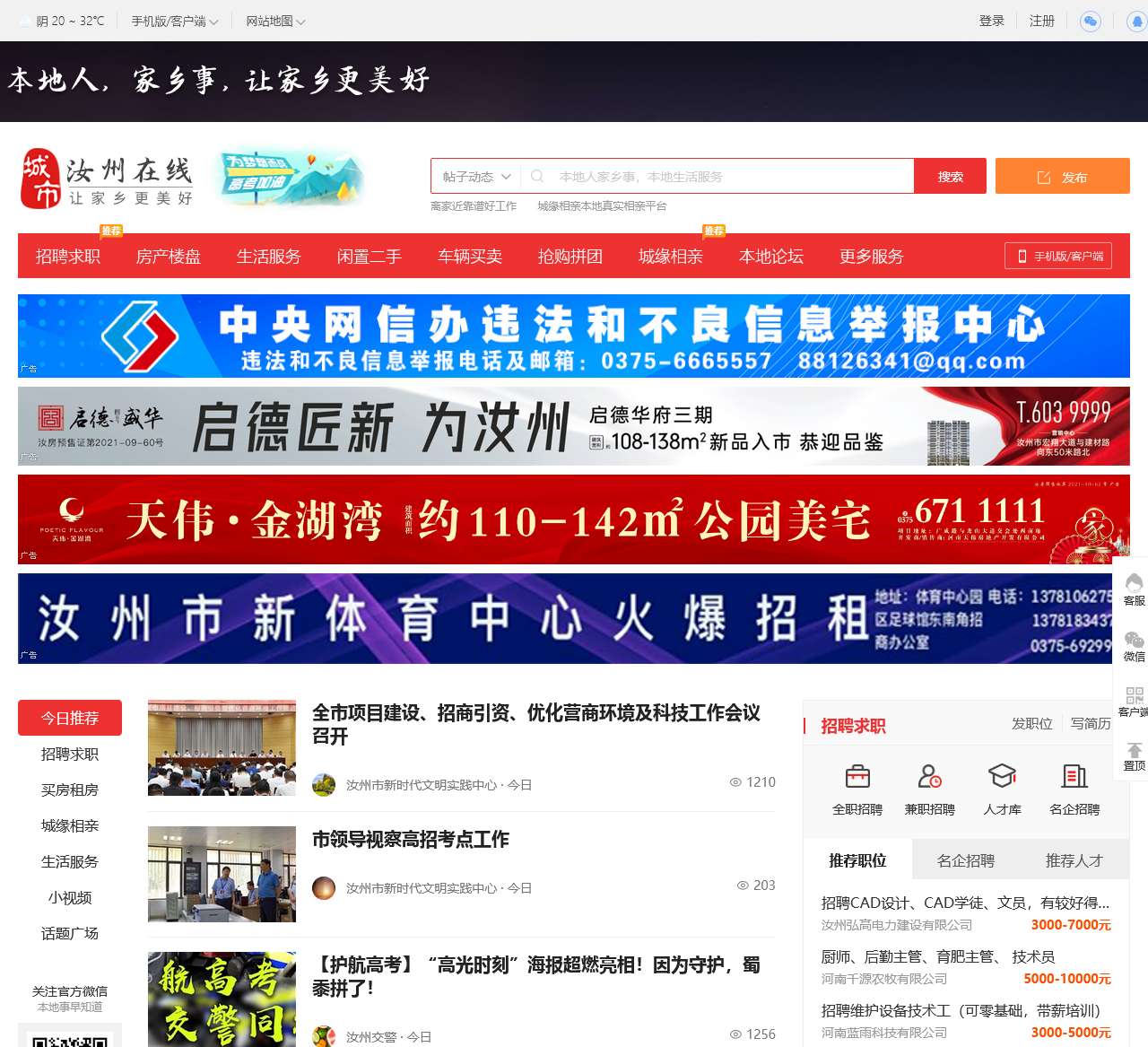Click 手机版/客户端 button in navigation bar
Viewport: 1148px width, 1047px height.
[1058, 256]
